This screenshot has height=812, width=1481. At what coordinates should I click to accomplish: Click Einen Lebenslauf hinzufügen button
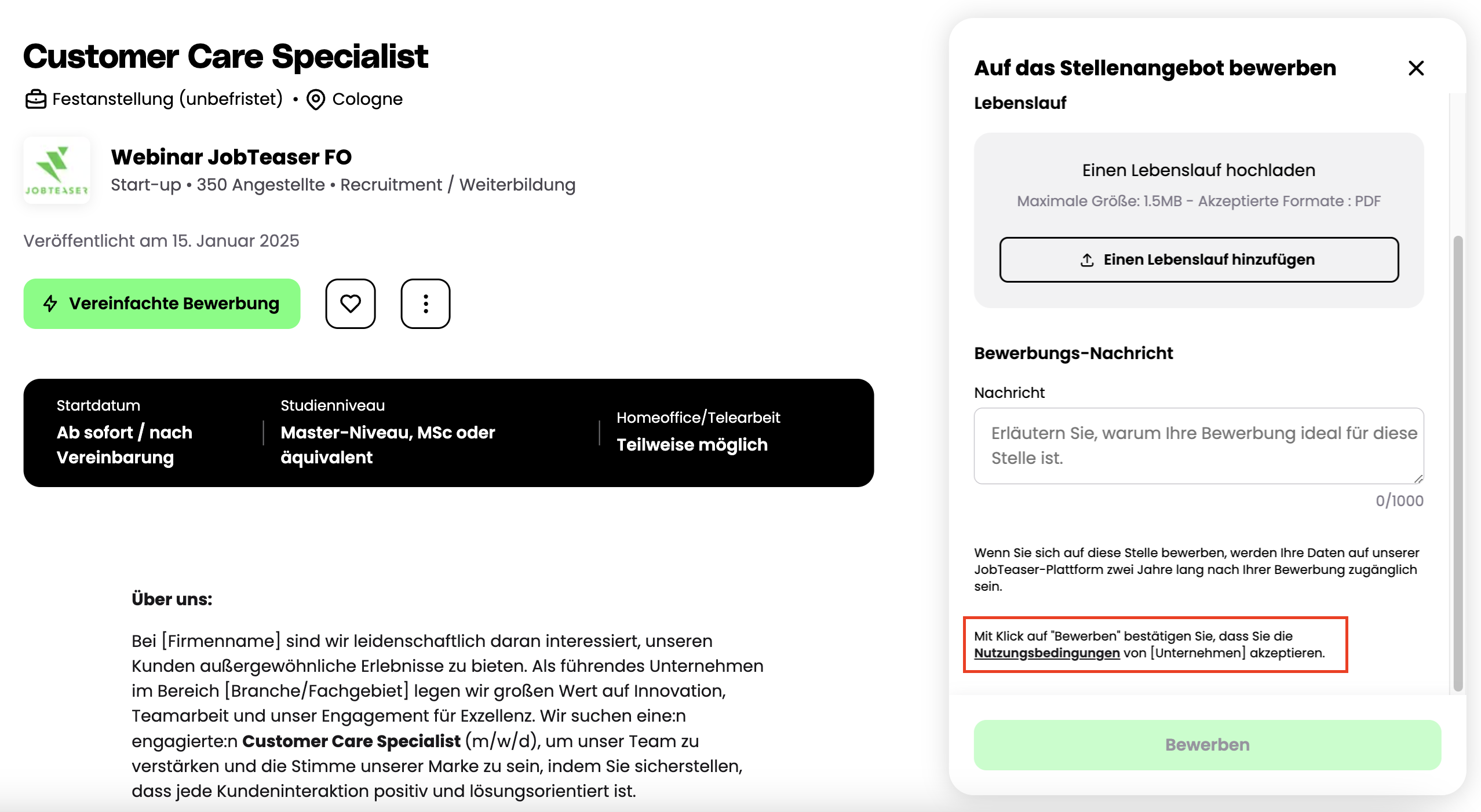tap(1198, 260)
